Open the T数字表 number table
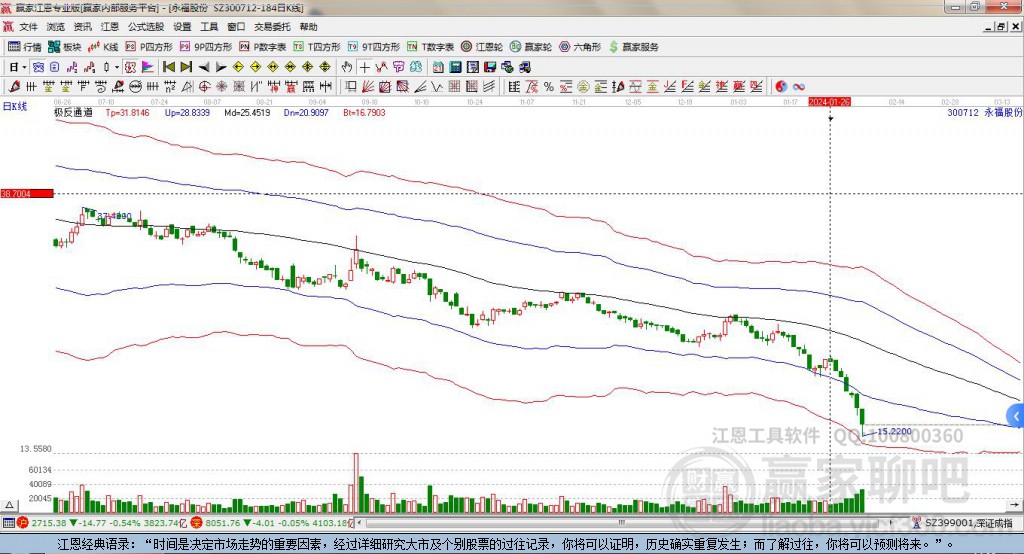This screenshot has width=1024, height=554. pyautogui.click(x=430, y=47)
